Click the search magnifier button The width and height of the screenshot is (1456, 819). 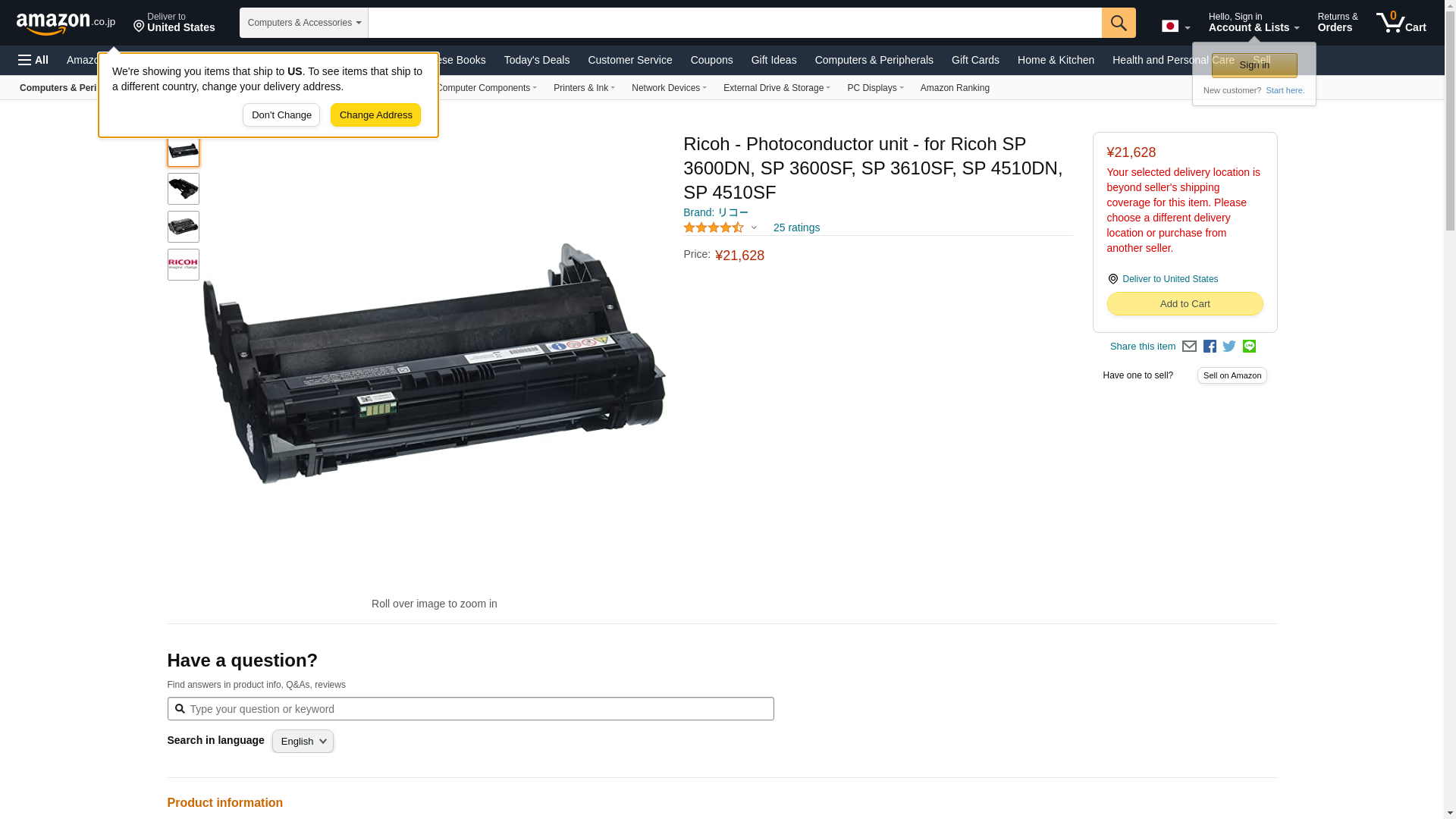coord(1119,23)
